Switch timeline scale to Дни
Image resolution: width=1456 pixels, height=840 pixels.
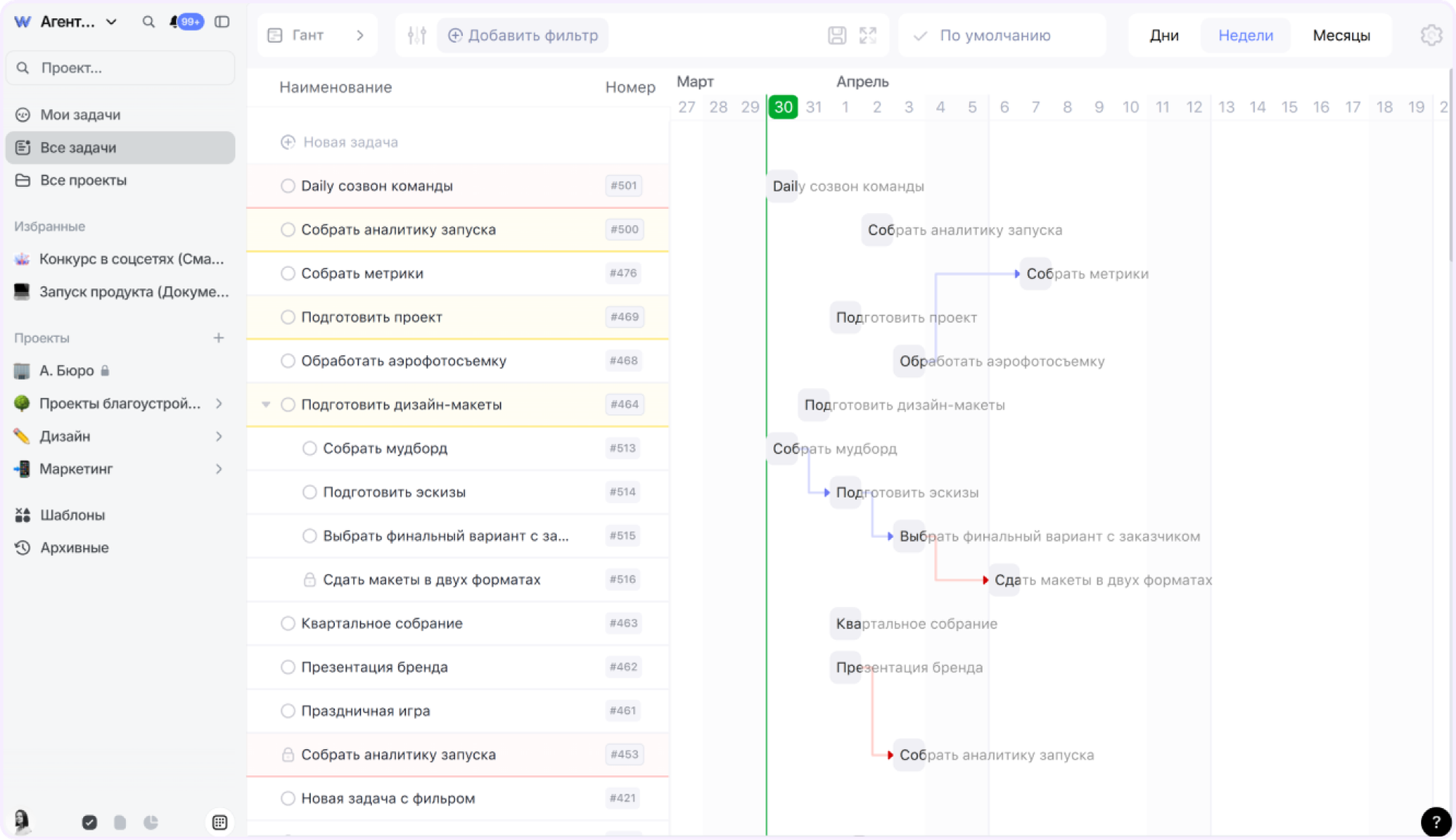[x=1164, y=35]
